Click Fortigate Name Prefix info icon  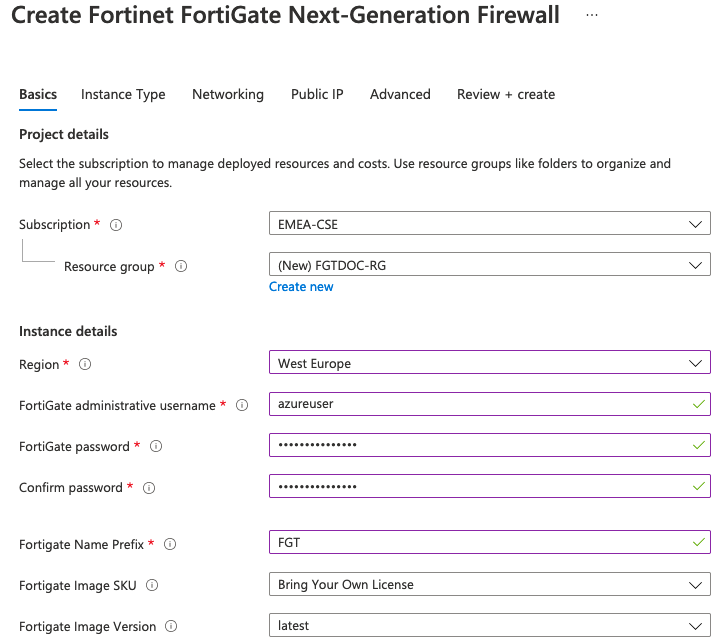[170, 545]
